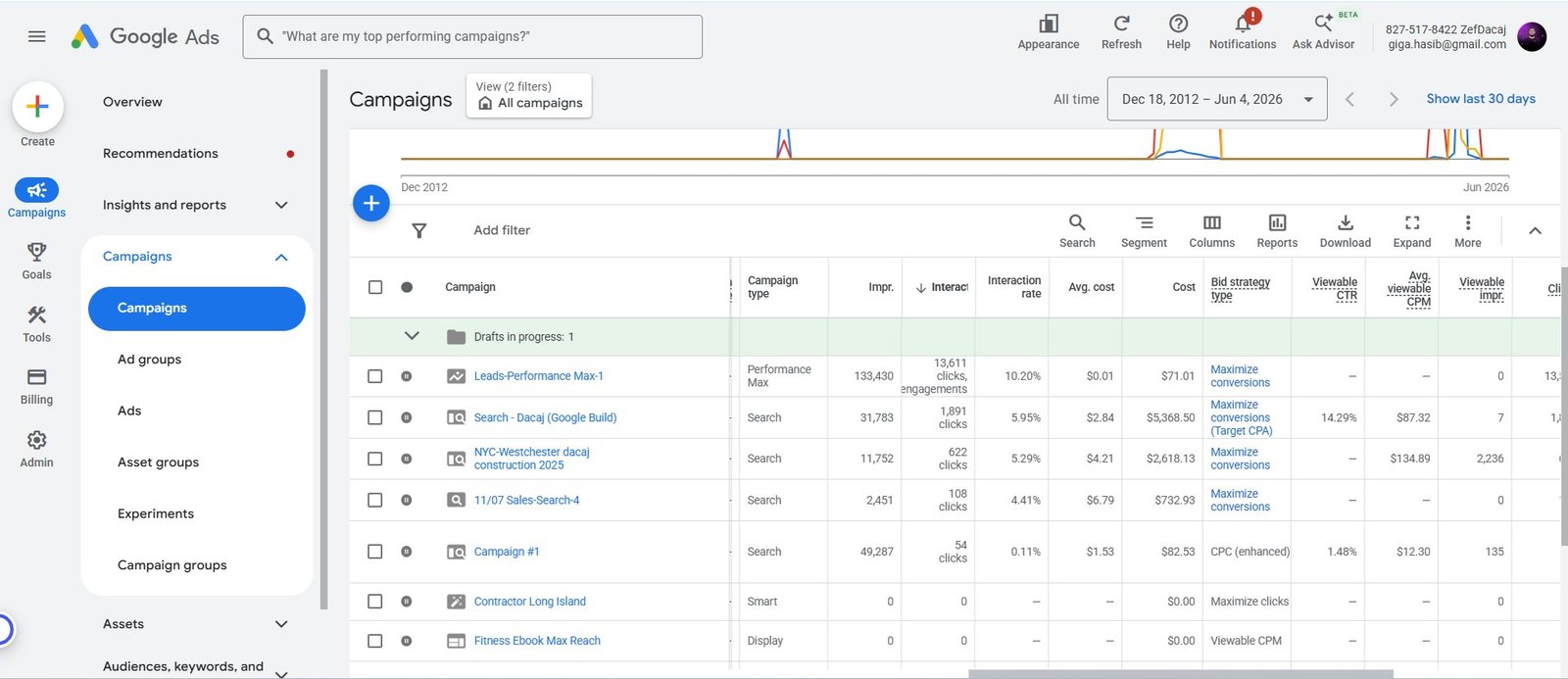Open Recommendations page

pyautogui.click(x=161, y=154)
